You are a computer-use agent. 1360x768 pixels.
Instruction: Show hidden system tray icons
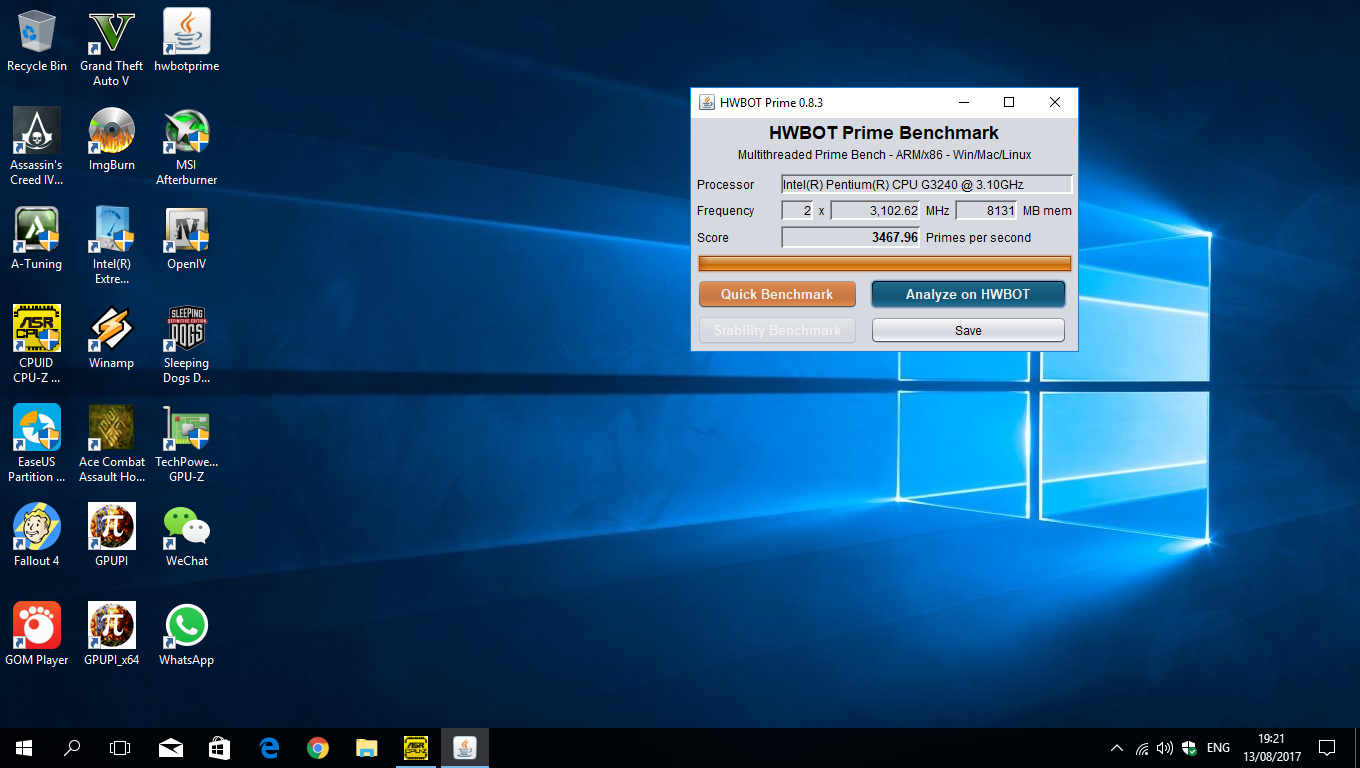point(1117,748)
